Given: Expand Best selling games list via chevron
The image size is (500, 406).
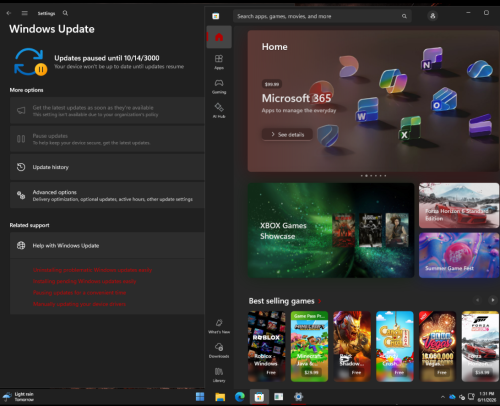Looking at the screenshot, I should click(319, 301).
